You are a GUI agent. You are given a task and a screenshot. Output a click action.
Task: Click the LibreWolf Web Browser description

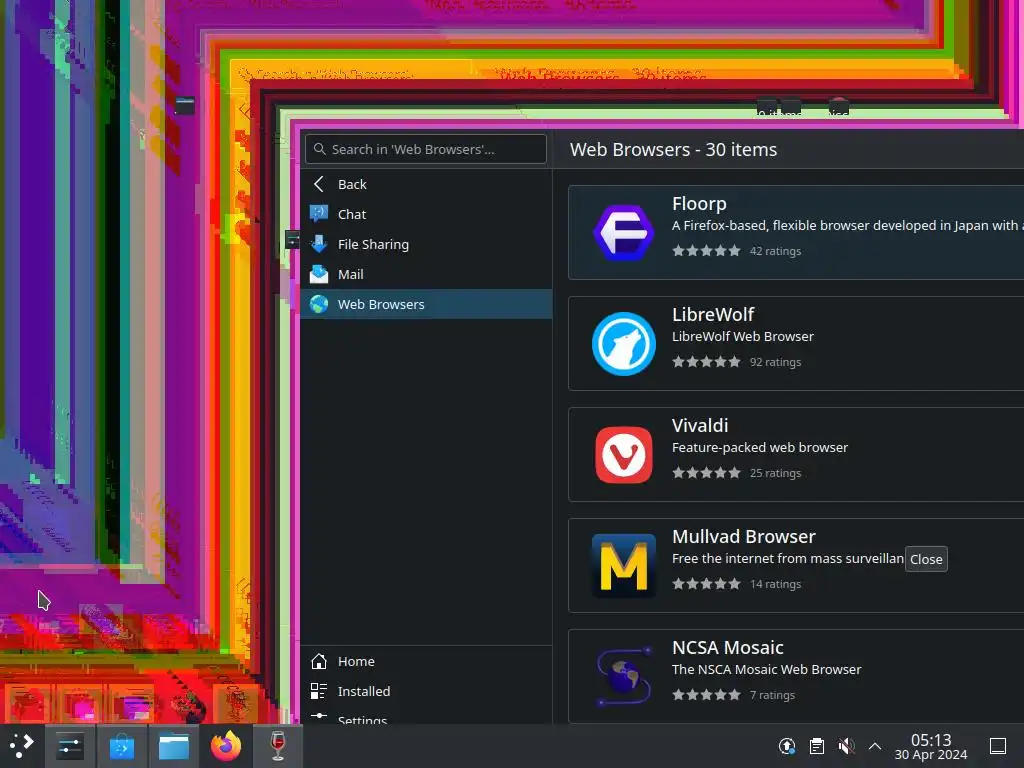pyautogui.click(x=743, y=336)
